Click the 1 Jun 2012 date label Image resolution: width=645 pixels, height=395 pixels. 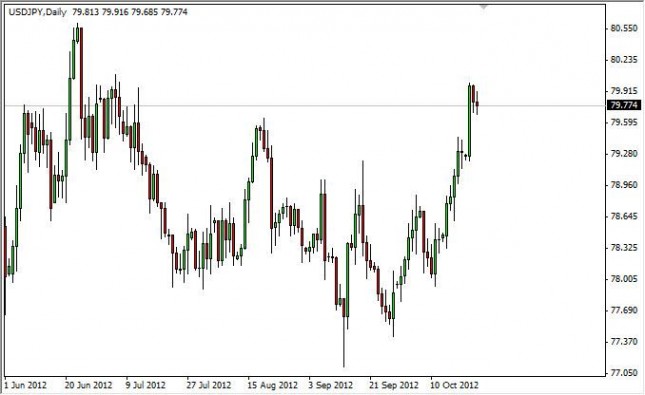(26, 386)
